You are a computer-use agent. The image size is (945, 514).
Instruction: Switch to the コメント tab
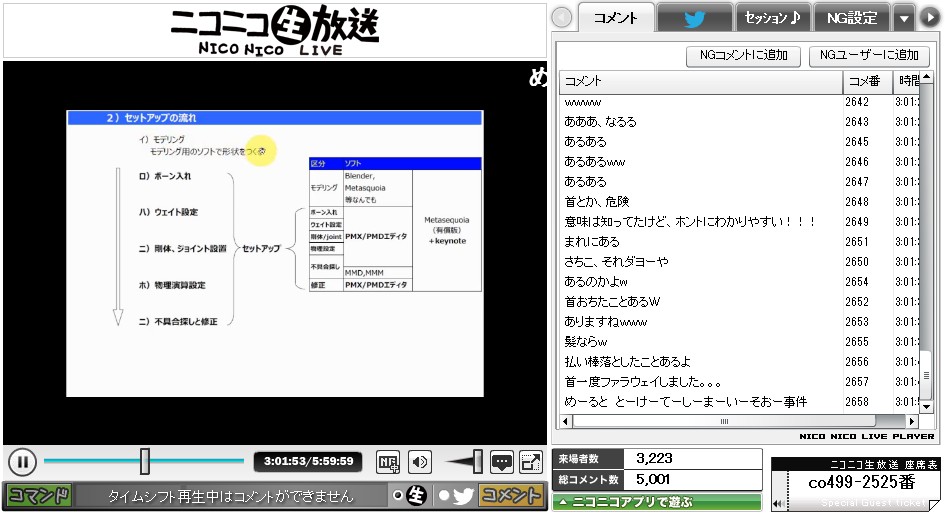pyautogui.click(x=615, y=17)
